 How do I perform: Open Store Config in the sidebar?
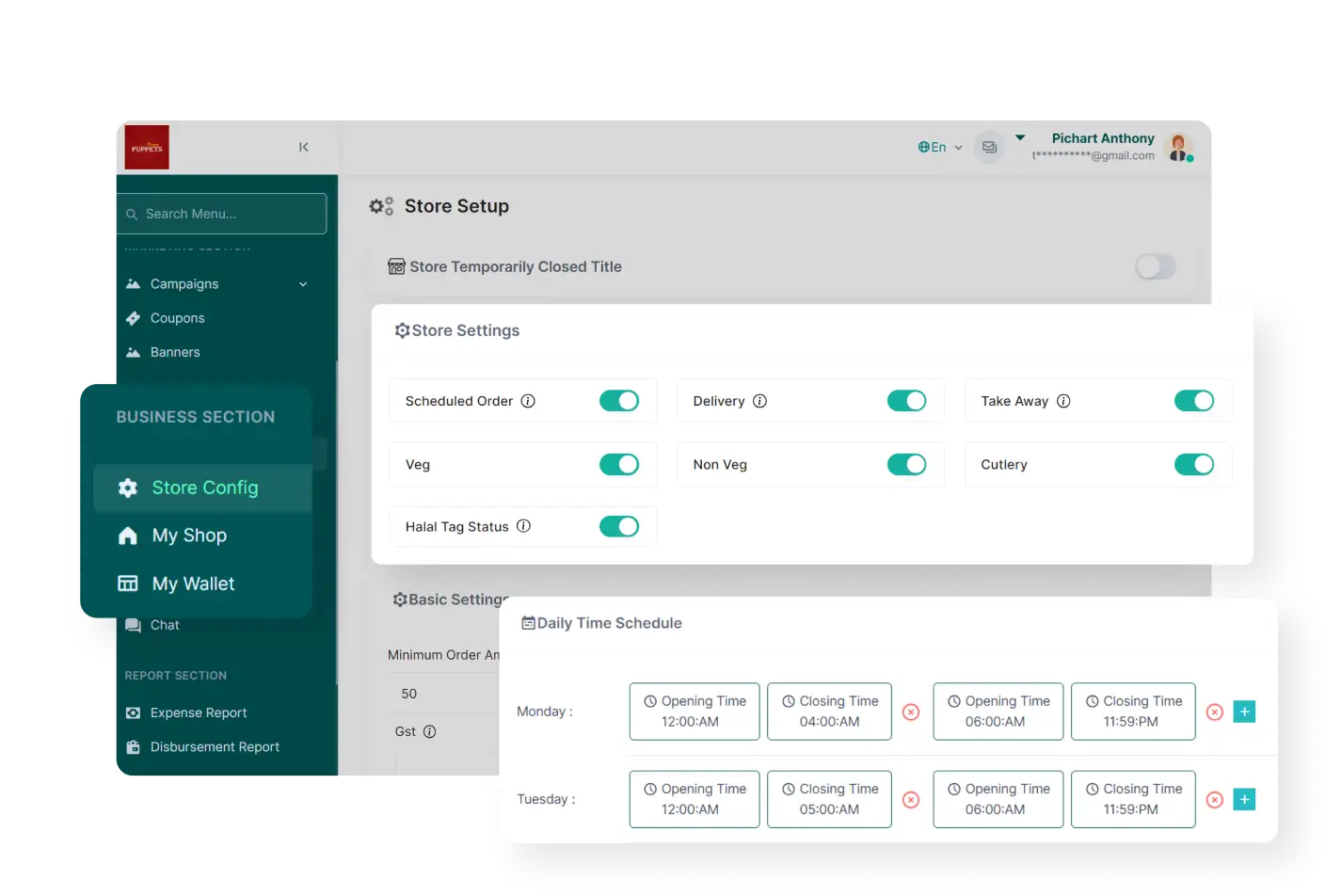coord(204,488)
